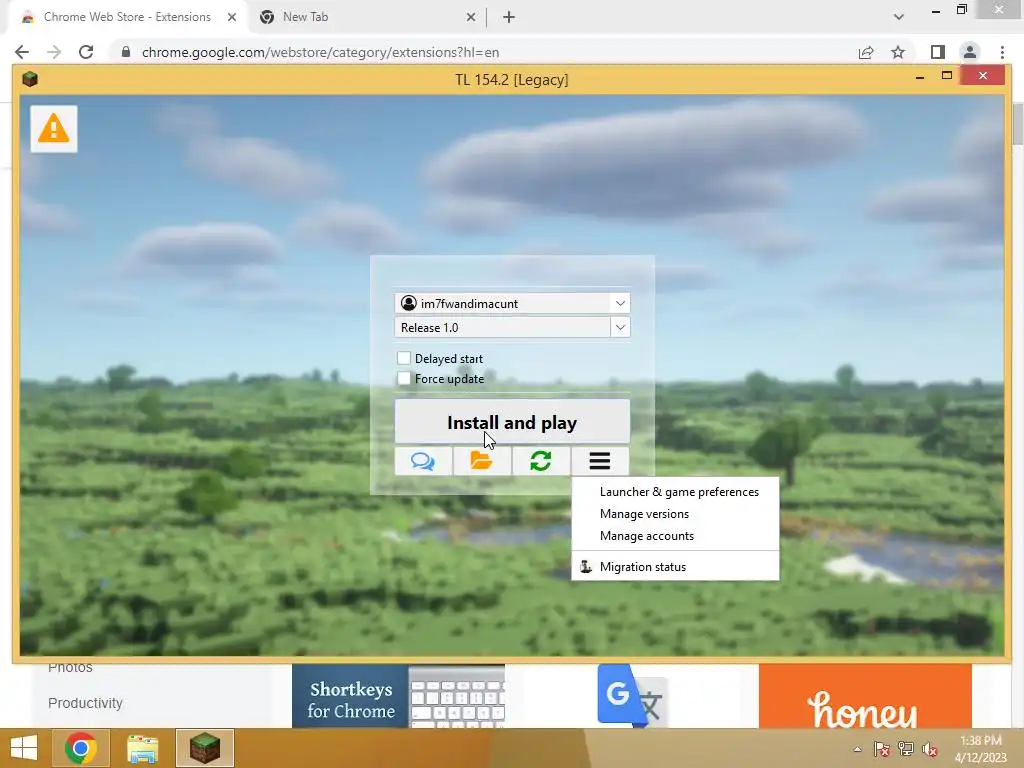The height and width of the screenshot is (768, 1024).
Task: Click the Chrome page vertical scrollbar
Action: 1017,124
